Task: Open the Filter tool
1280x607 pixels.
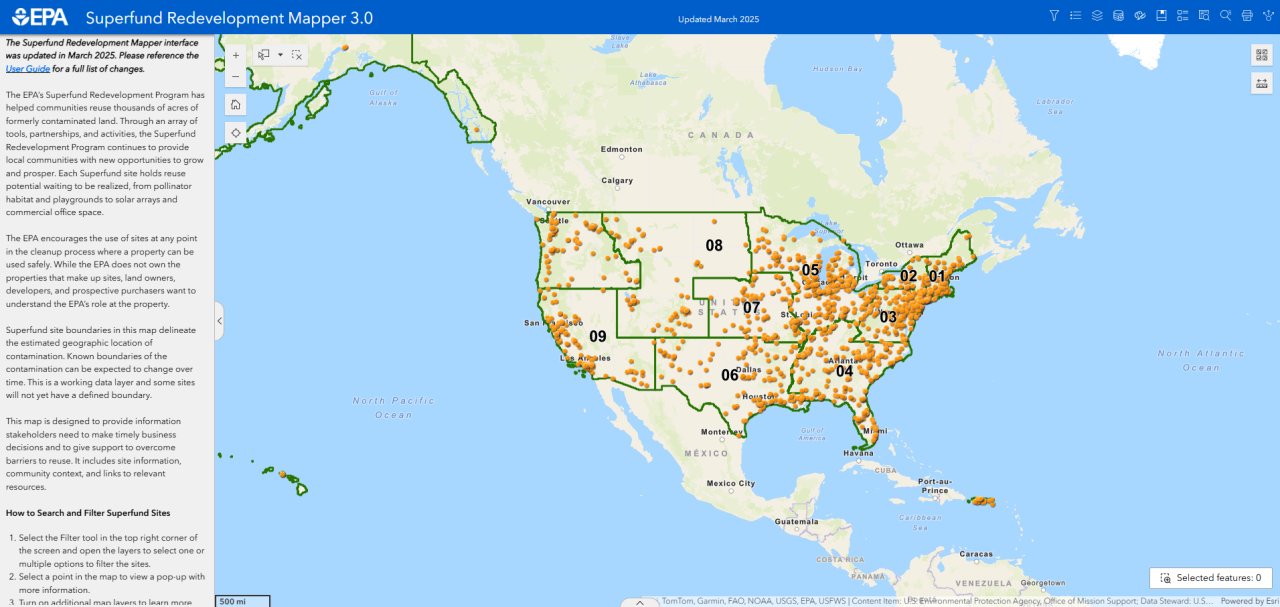Action: click(1054, 15)
